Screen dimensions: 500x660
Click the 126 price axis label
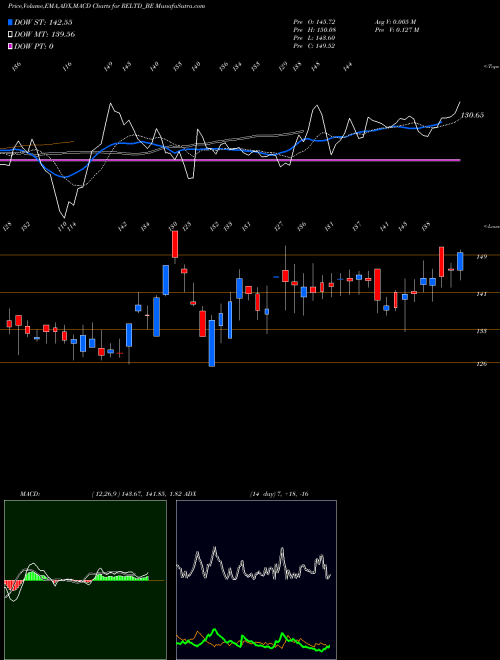[x=482, y=364]
